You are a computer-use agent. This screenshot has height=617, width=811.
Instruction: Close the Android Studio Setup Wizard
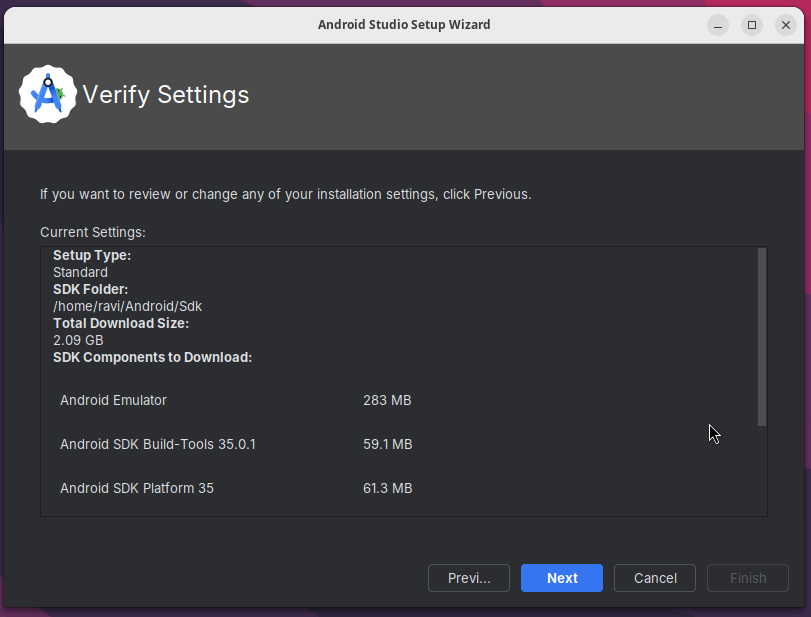[785, 25]
